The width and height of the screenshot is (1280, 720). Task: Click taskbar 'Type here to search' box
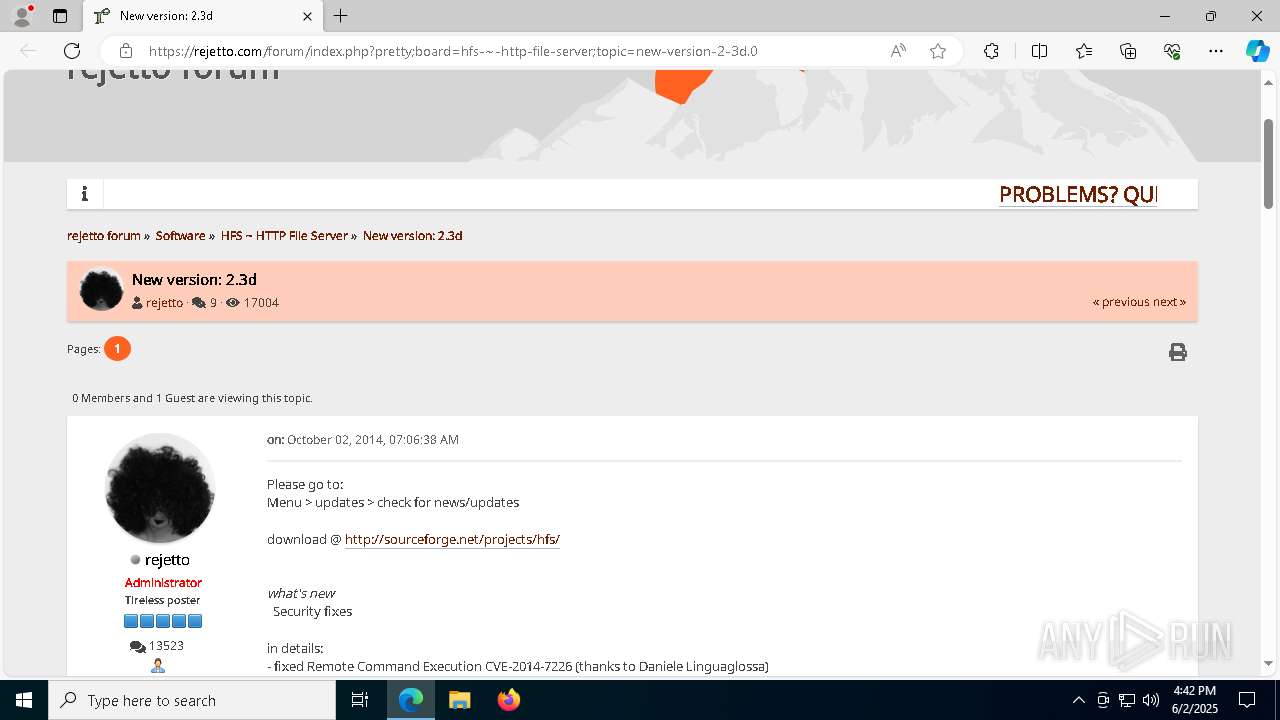point(192,700)
